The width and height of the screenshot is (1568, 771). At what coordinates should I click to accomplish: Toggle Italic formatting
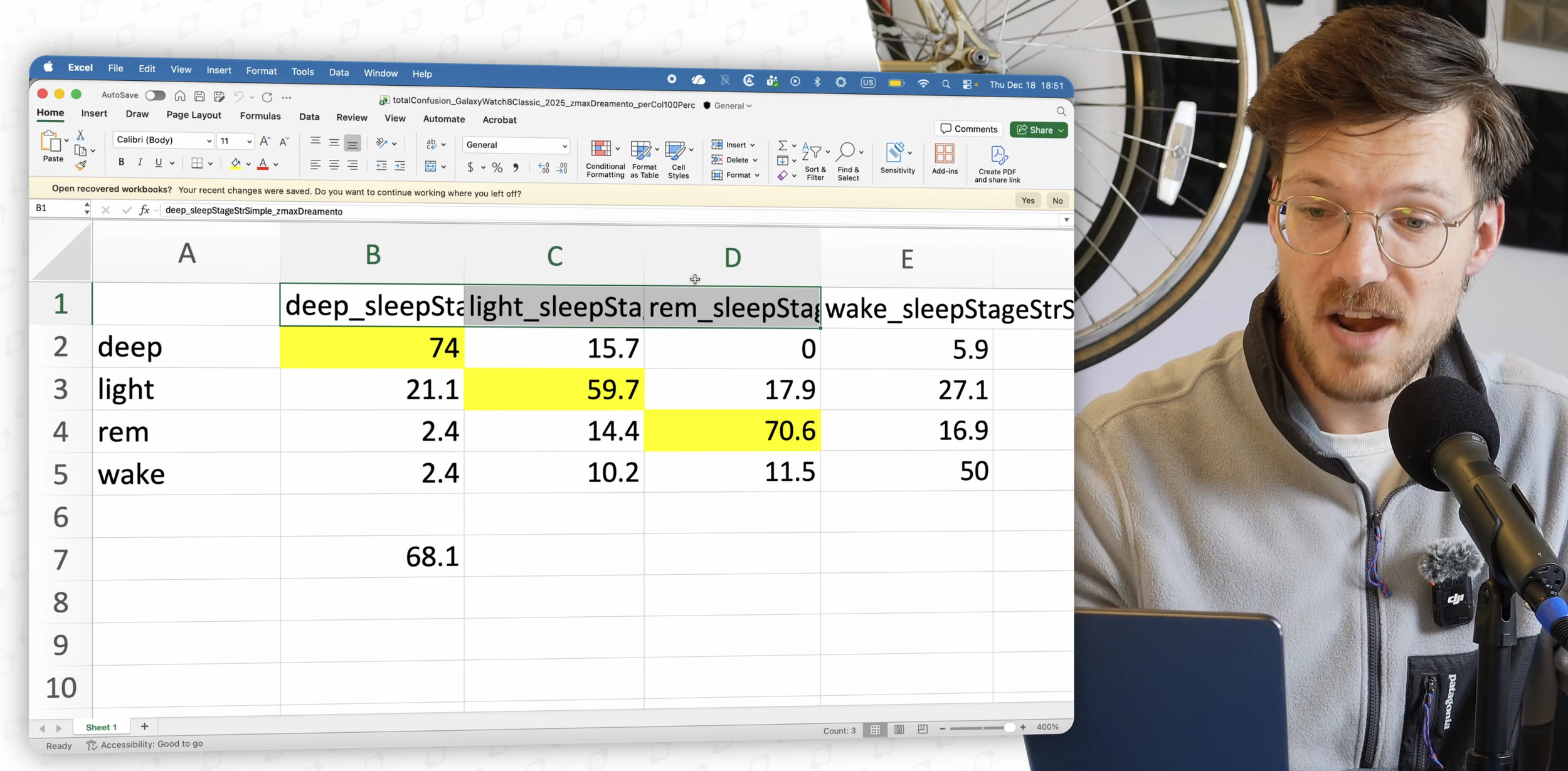140,162
